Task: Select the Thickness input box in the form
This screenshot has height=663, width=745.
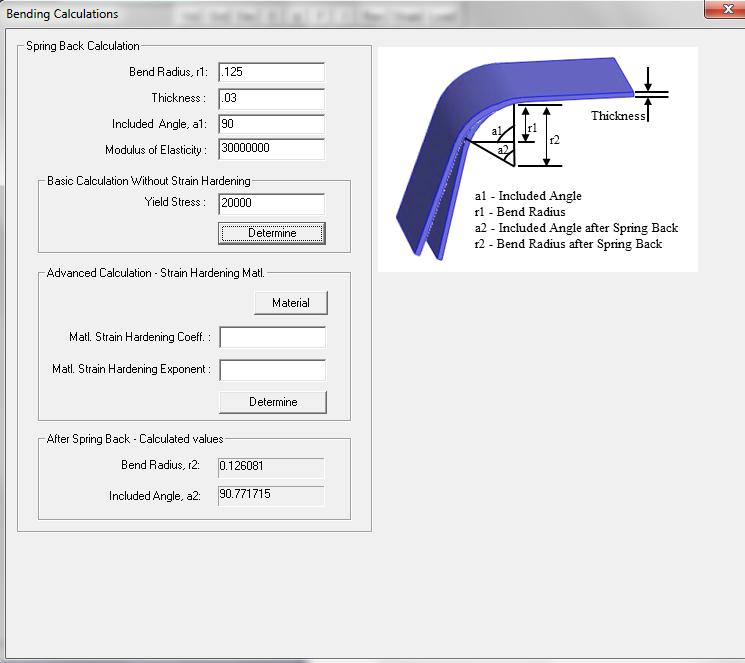Action: [271, 99]
